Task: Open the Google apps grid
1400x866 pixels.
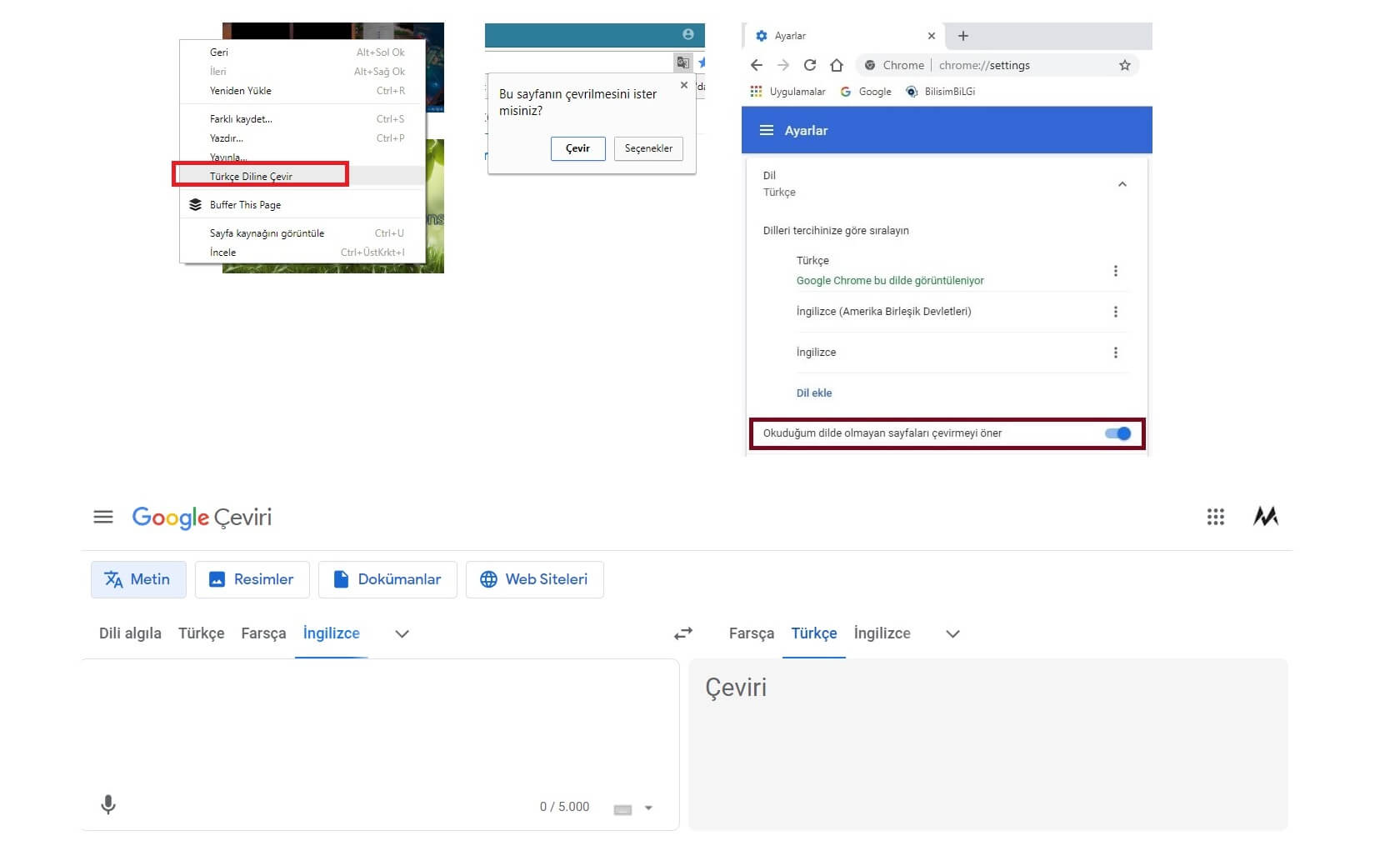Action: [x=1216, y=517]
